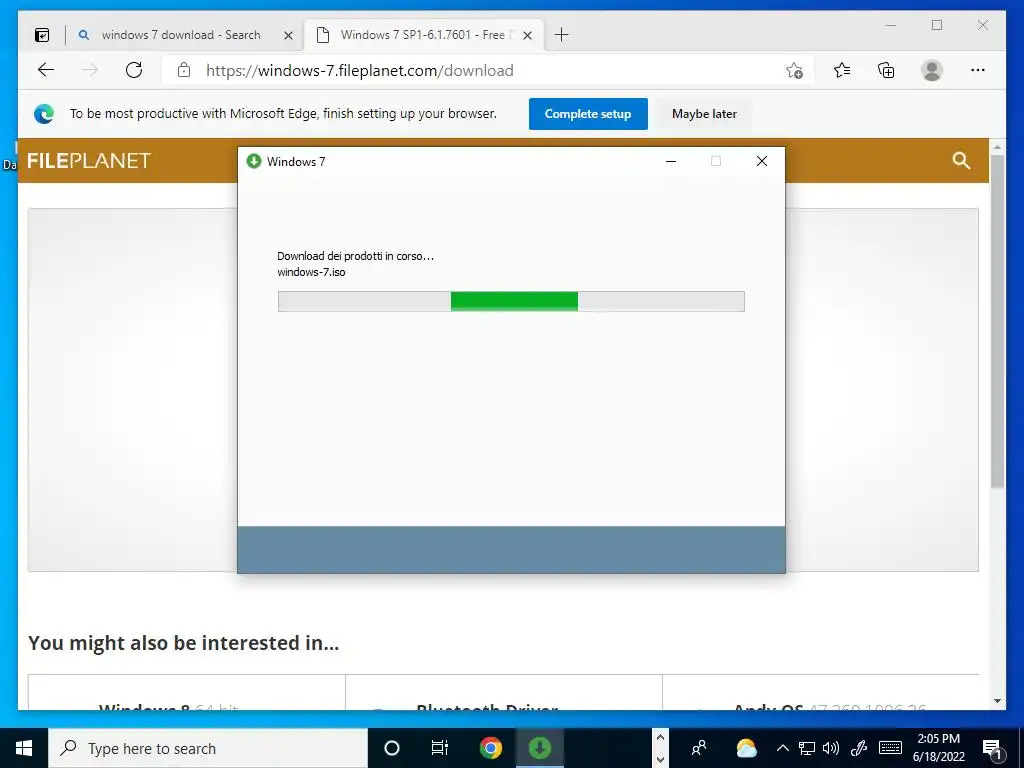The width and height of the screenshot is (1024, 768).
Task: Open the browser profile avatar
Action: (932, 70)
